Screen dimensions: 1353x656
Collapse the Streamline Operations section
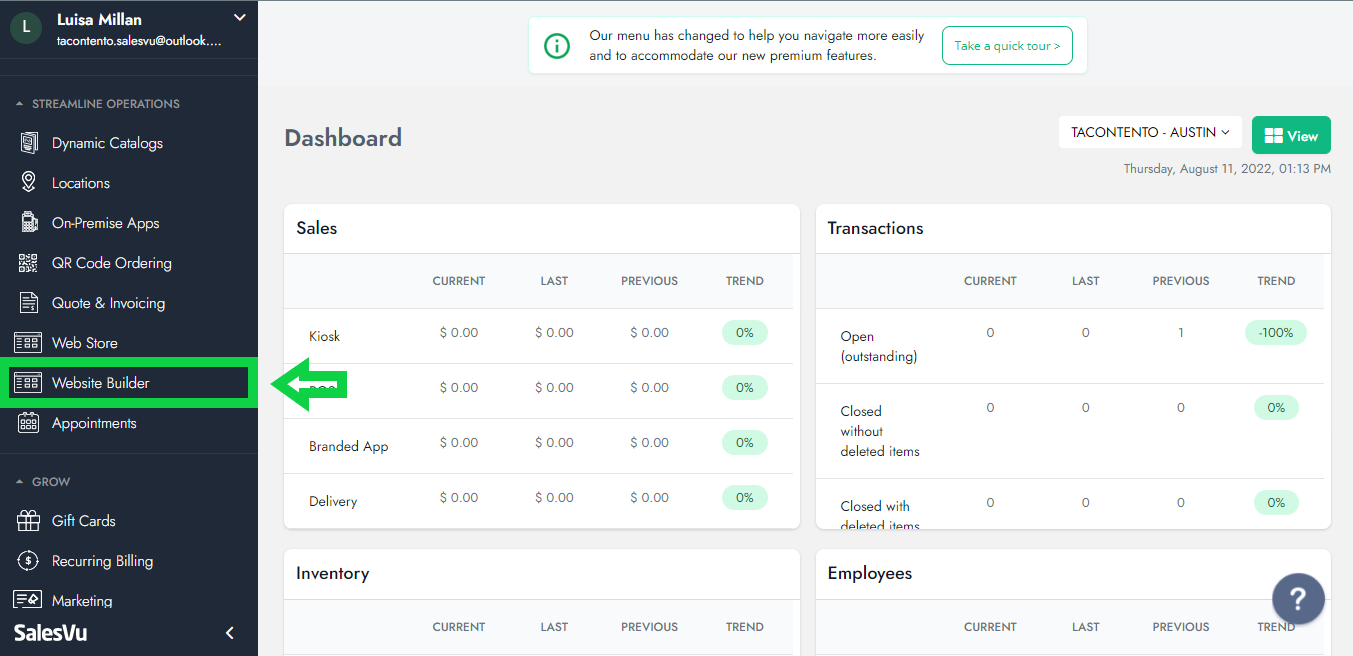[x=20, y=104]
